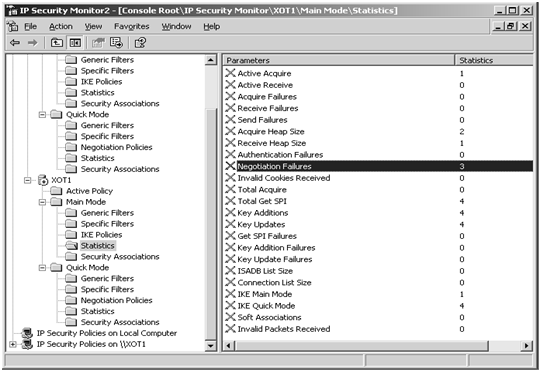Collapse the lower Quick Mode node under XOT1

click(x=42, y=267)
